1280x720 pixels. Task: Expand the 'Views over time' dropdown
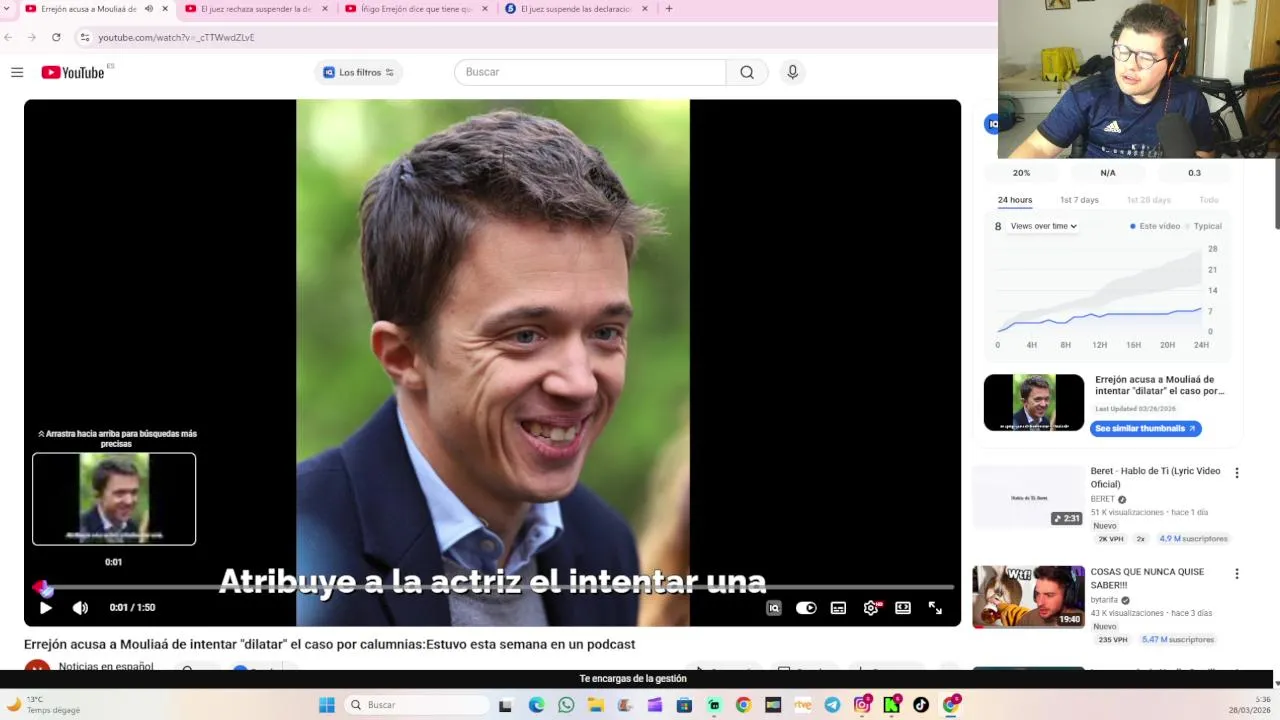[x=1043, y=226]
